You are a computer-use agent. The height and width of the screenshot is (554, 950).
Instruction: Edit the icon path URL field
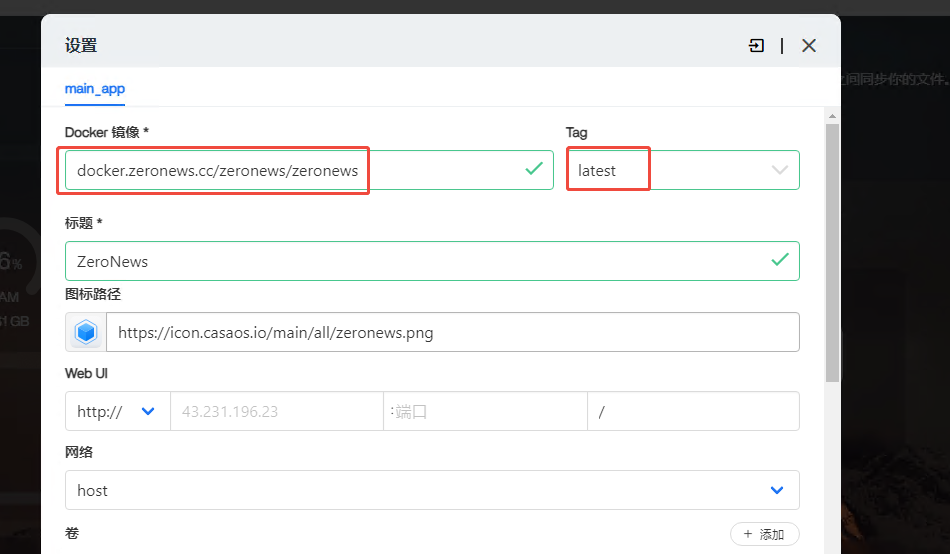click(x=453, y=332)
